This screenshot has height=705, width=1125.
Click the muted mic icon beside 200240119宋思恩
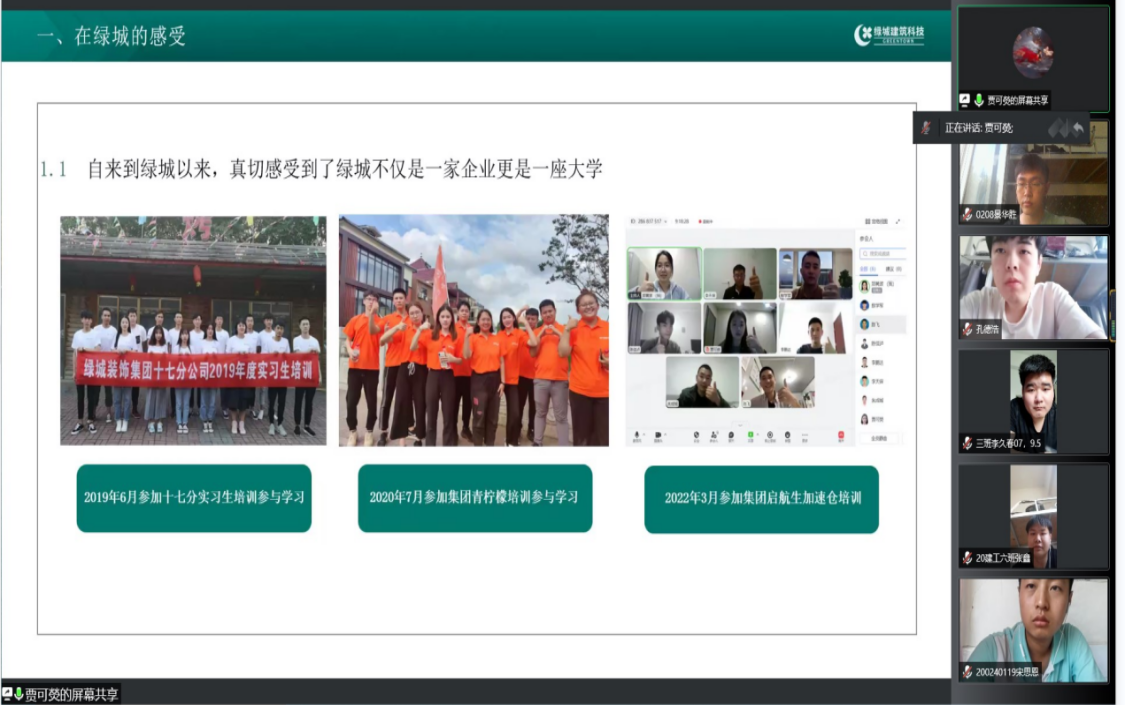[967, 672]
